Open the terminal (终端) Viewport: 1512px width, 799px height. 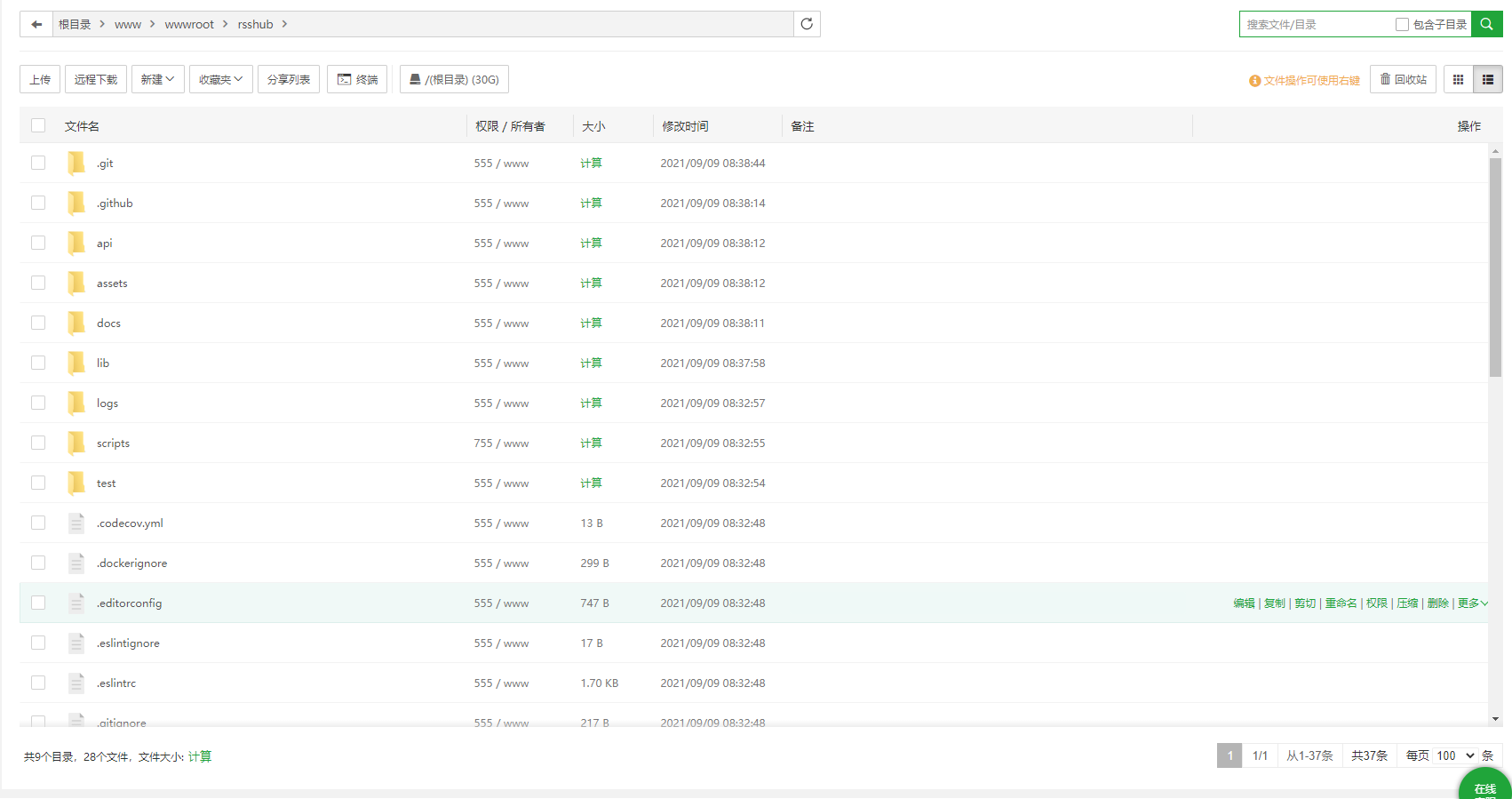[357, 79]
